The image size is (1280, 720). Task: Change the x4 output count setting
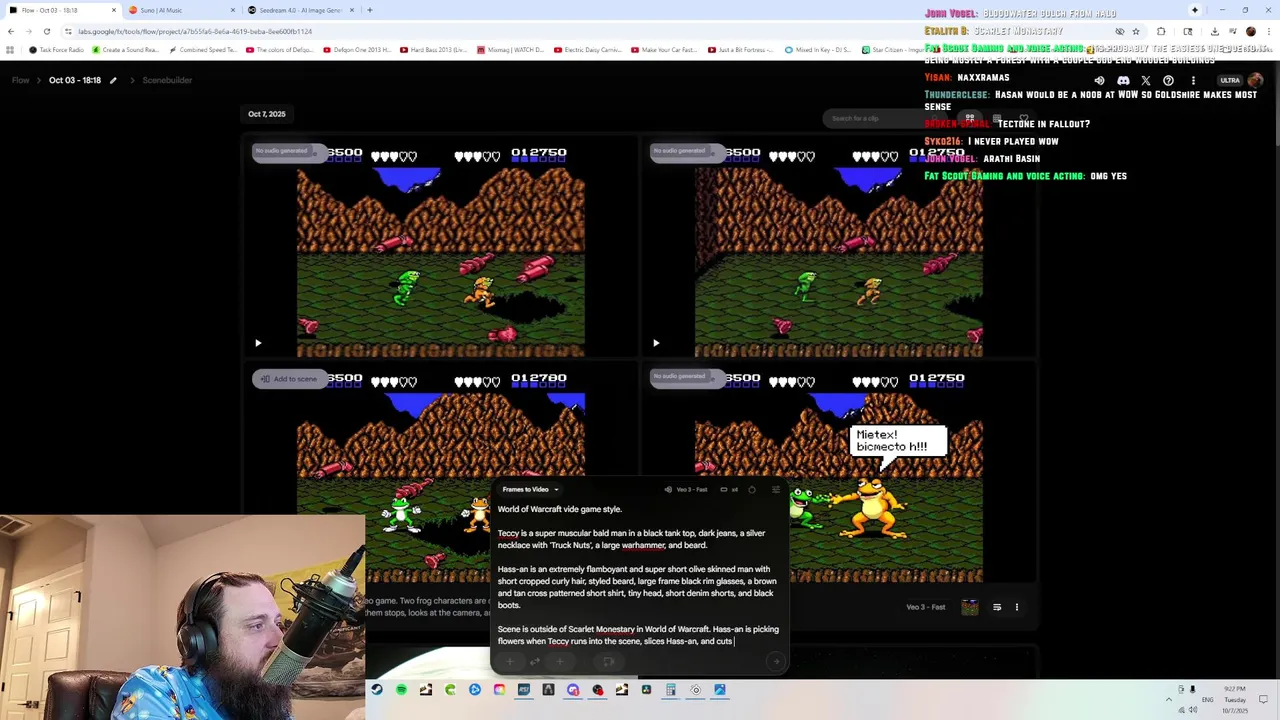click(729, 490)
